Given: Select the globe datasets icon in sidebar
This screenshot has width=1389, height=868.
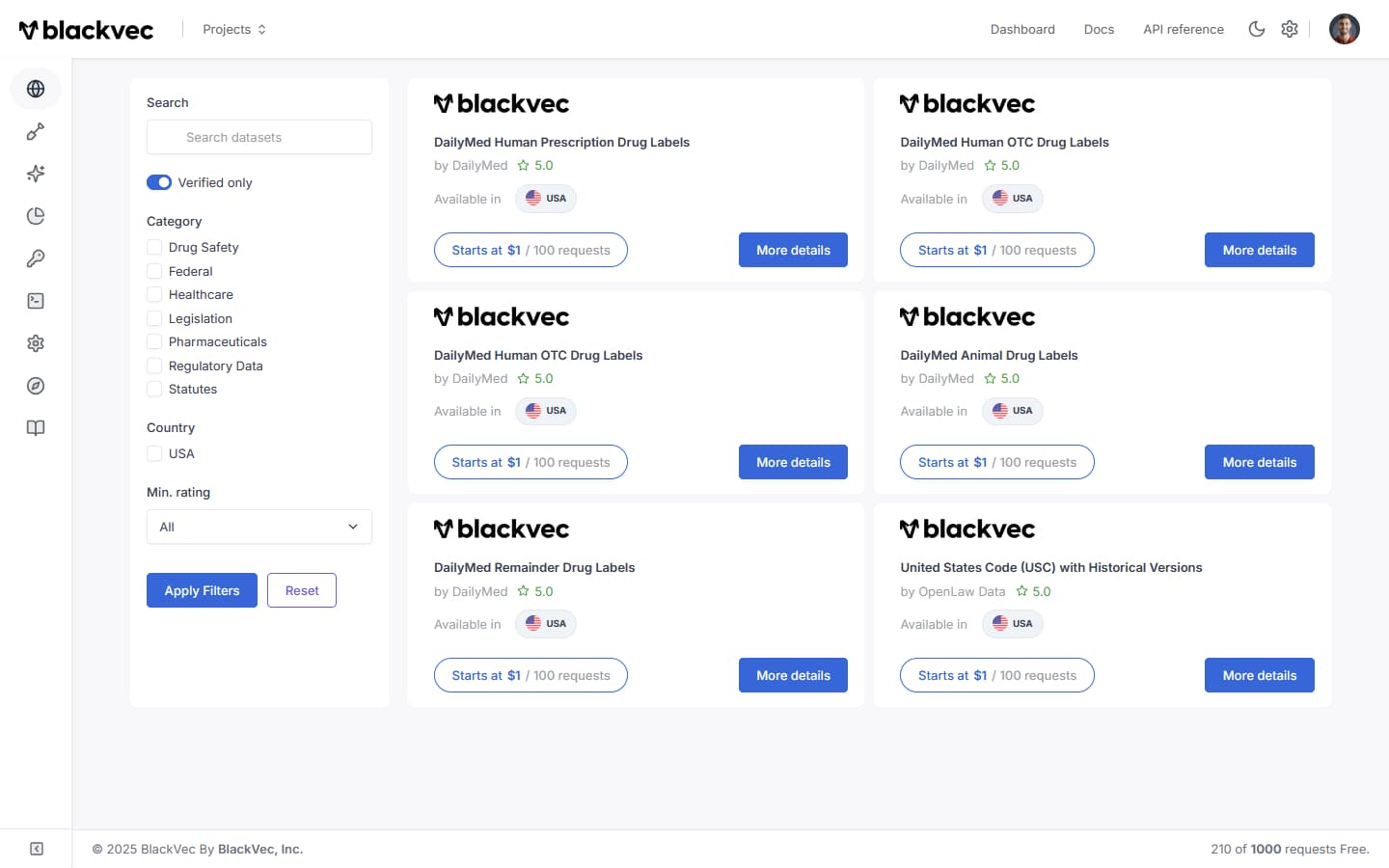Looking at the screenshot, I should pyautogui.click(x=36, y=89).
